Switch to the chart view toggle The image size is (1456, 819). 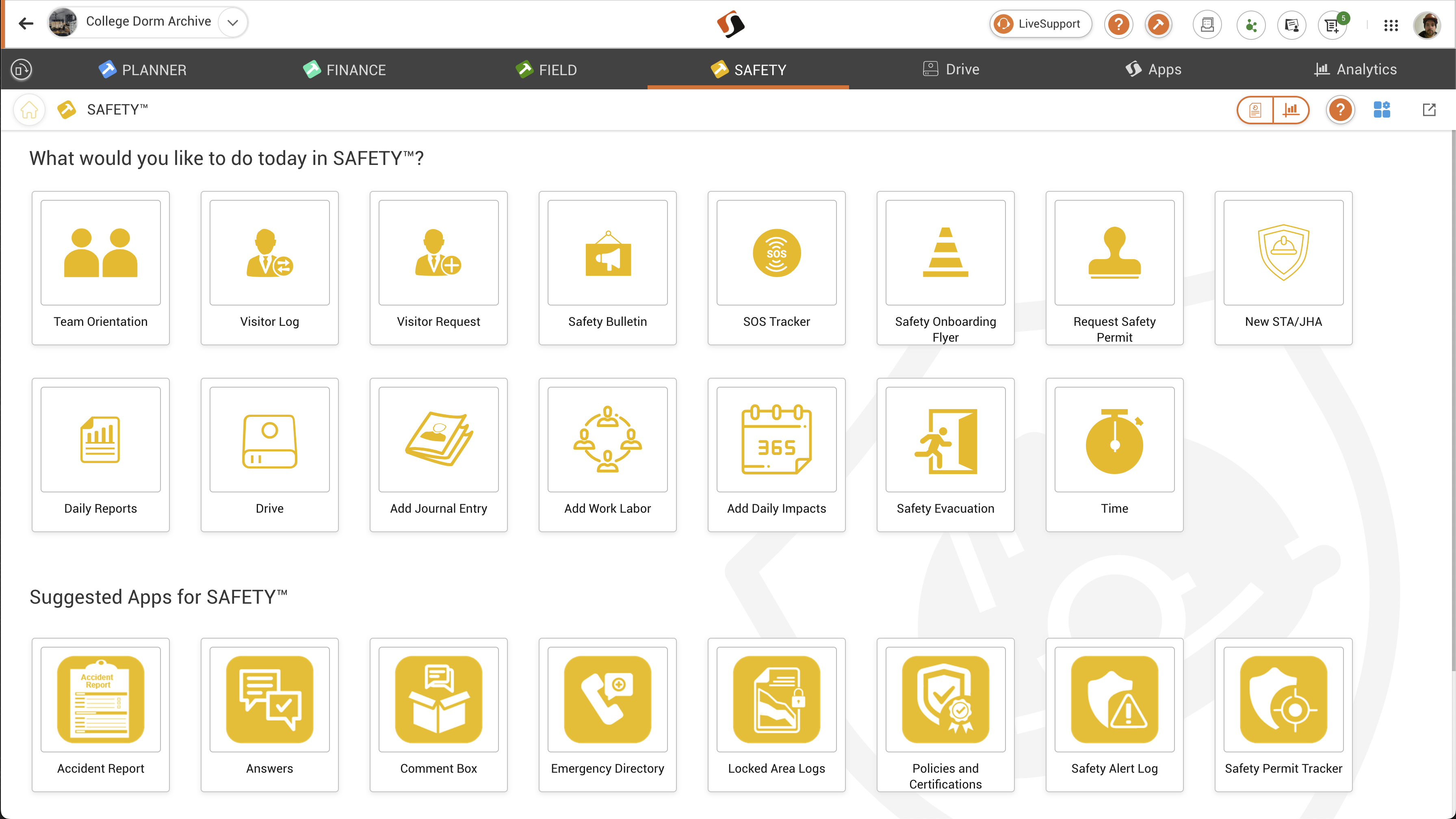point(1291,110)
